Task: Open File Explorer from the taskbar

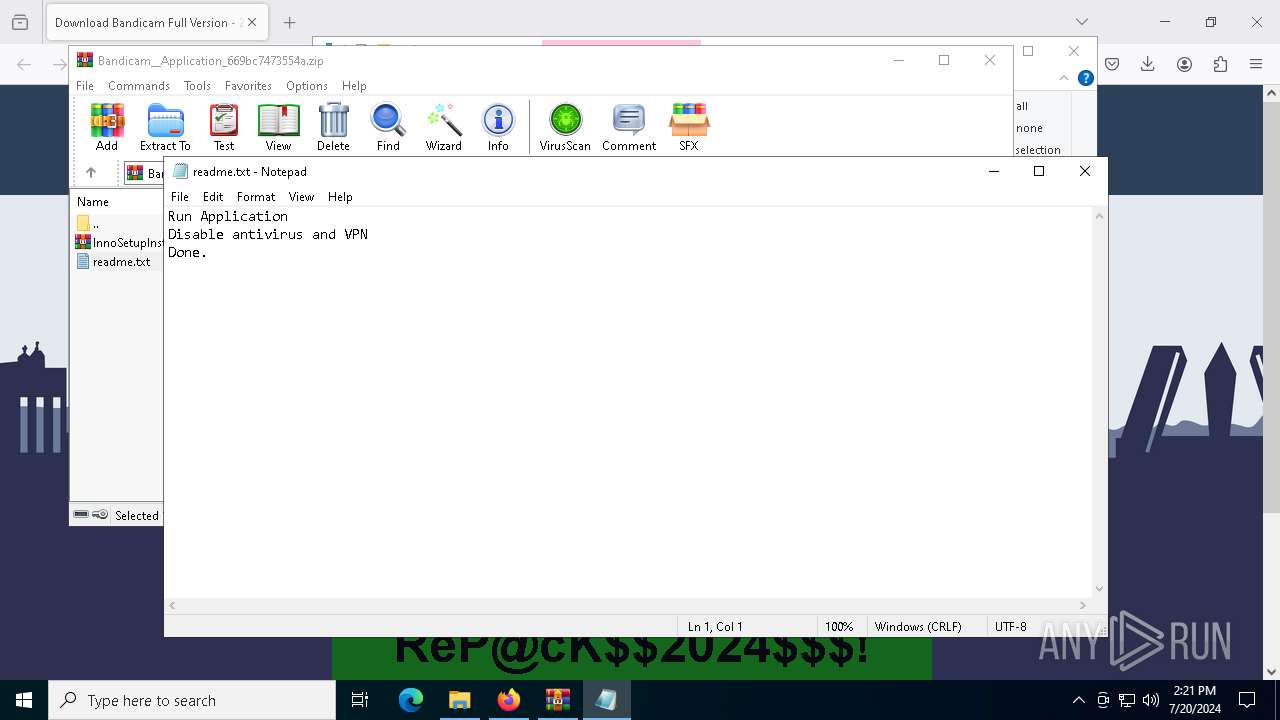Action: [x=460, y=700]
